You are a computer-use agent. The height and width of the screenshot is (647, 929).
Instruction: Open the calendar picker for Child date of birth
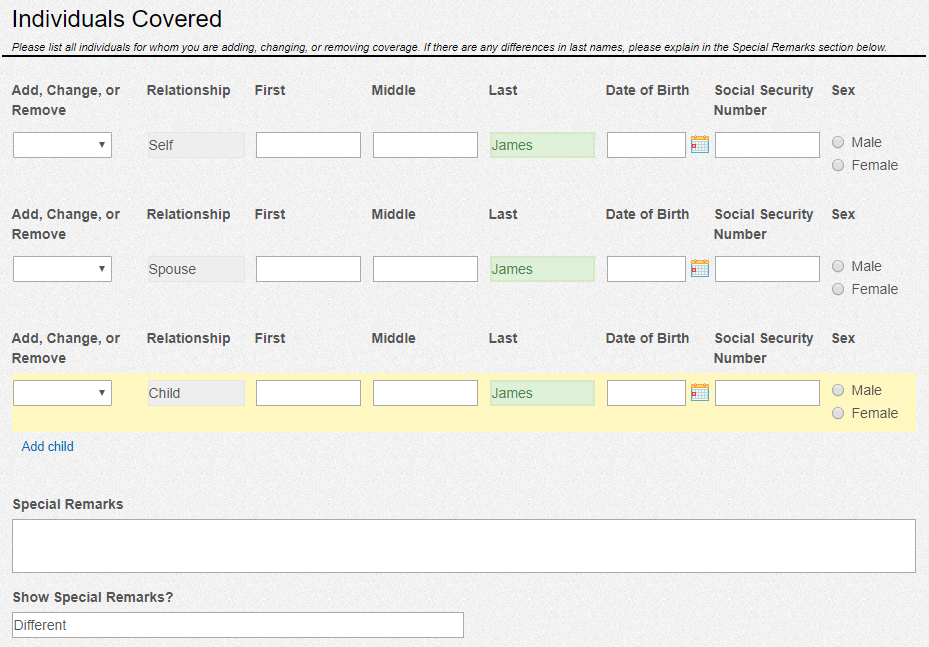[700, 392]
